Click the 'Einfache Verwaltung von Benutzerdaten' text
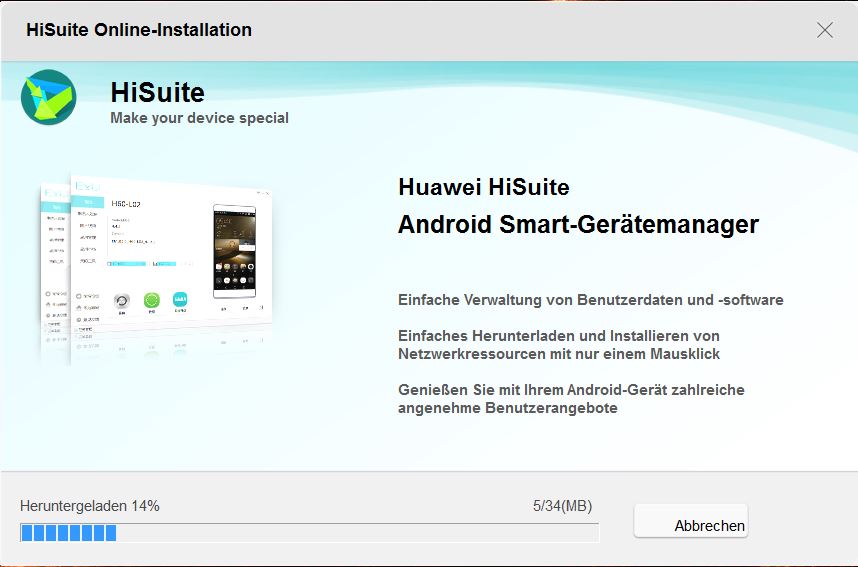The height and width of the screenshot is (567, 858). coord(590,300)
